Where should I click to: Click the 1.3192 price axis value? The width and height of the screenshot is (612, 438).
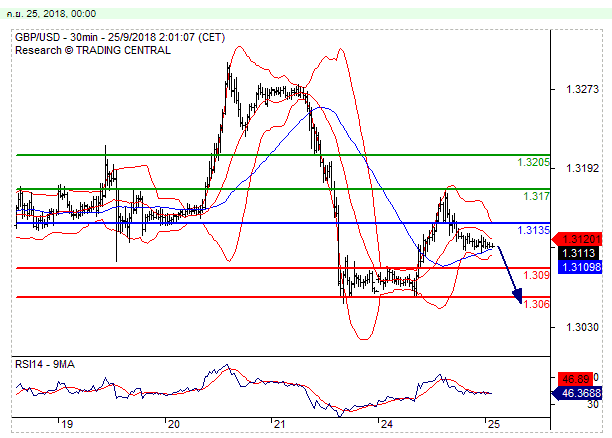582,168
